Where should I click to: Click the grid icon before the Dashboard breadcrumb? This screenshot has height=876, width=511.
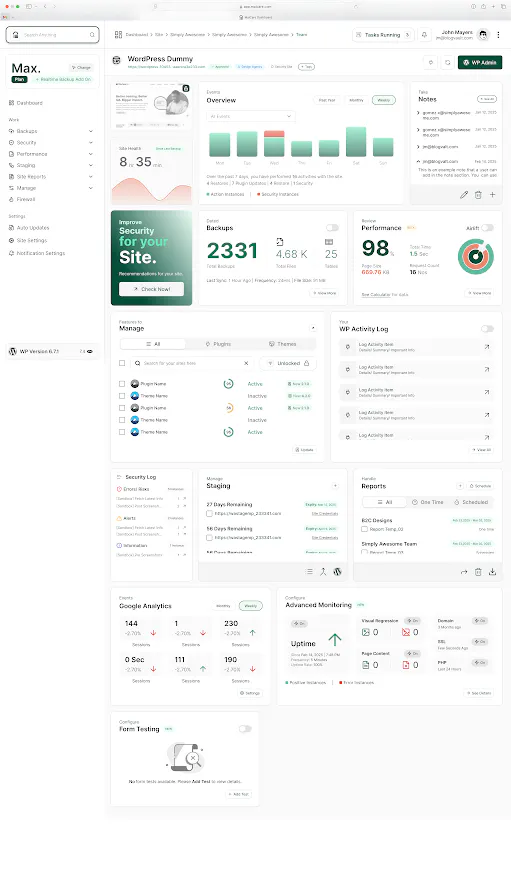coord(118,35)
